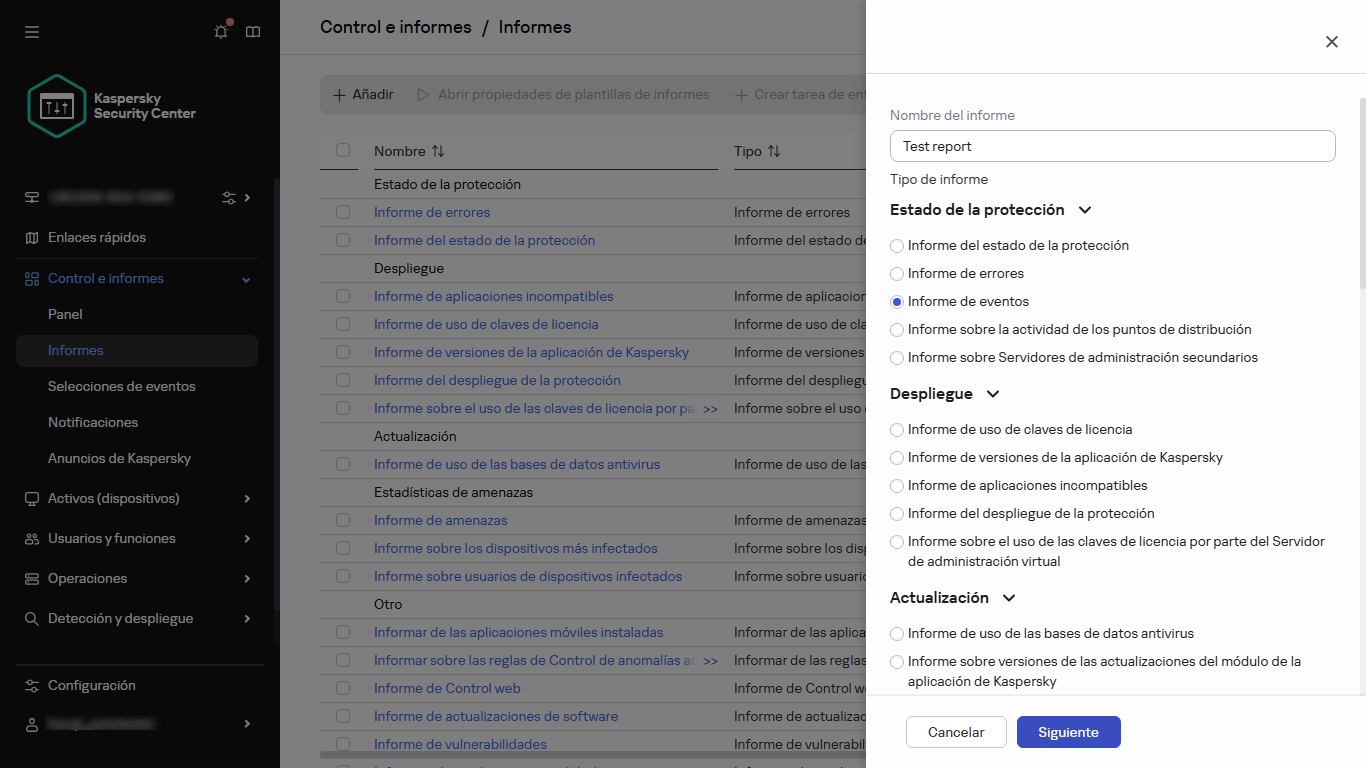Image resolution: width=1366 pixels, height=768 pixels.
Task: Click the server settings sliders icon
Action: (x=229, y=198)
